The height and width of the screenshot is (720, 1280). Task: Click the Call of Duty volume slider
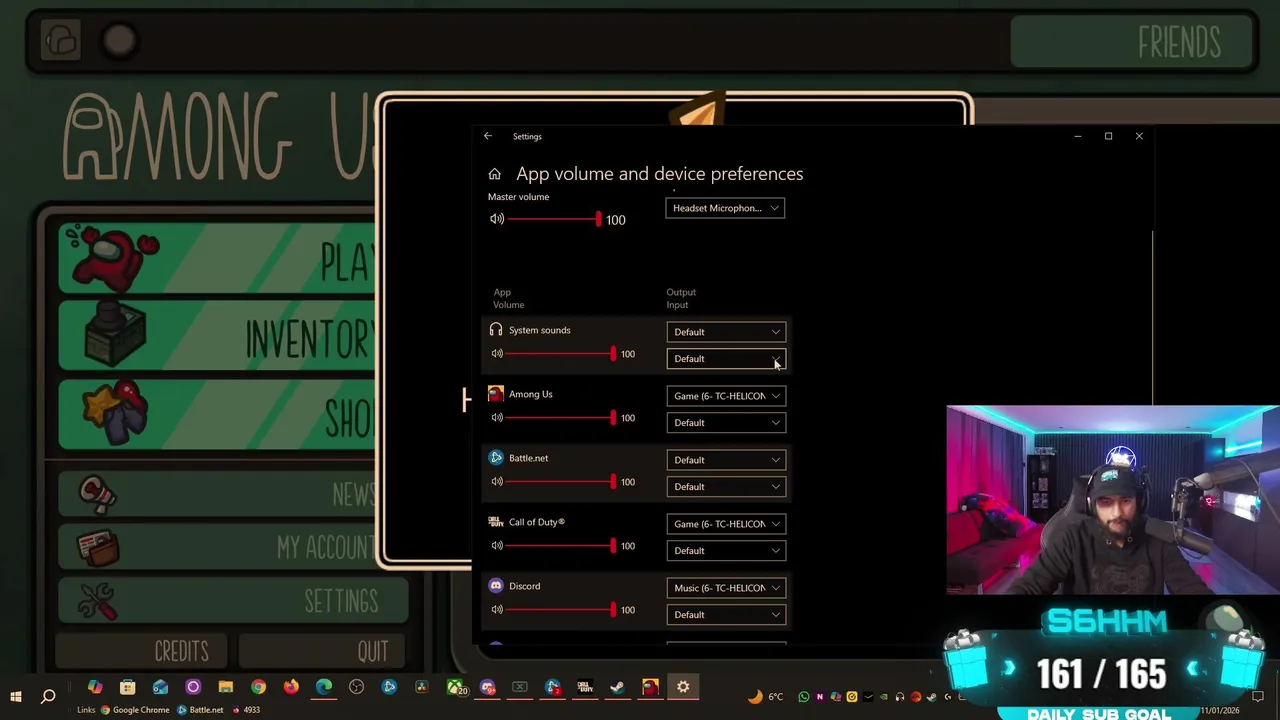561,546
